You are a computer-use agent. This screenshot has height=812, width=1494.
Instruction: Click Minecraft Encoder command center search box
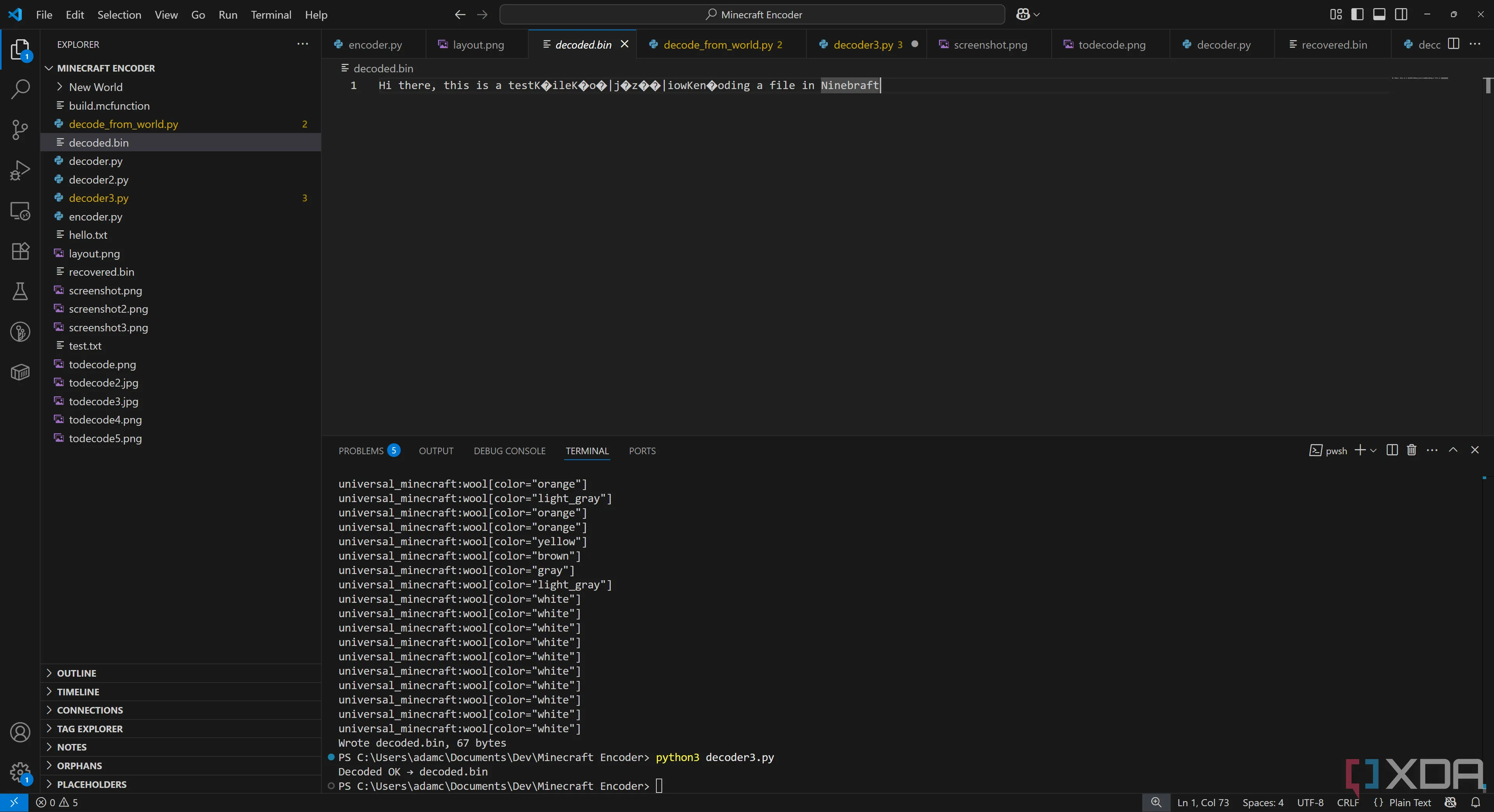point(752,14)
